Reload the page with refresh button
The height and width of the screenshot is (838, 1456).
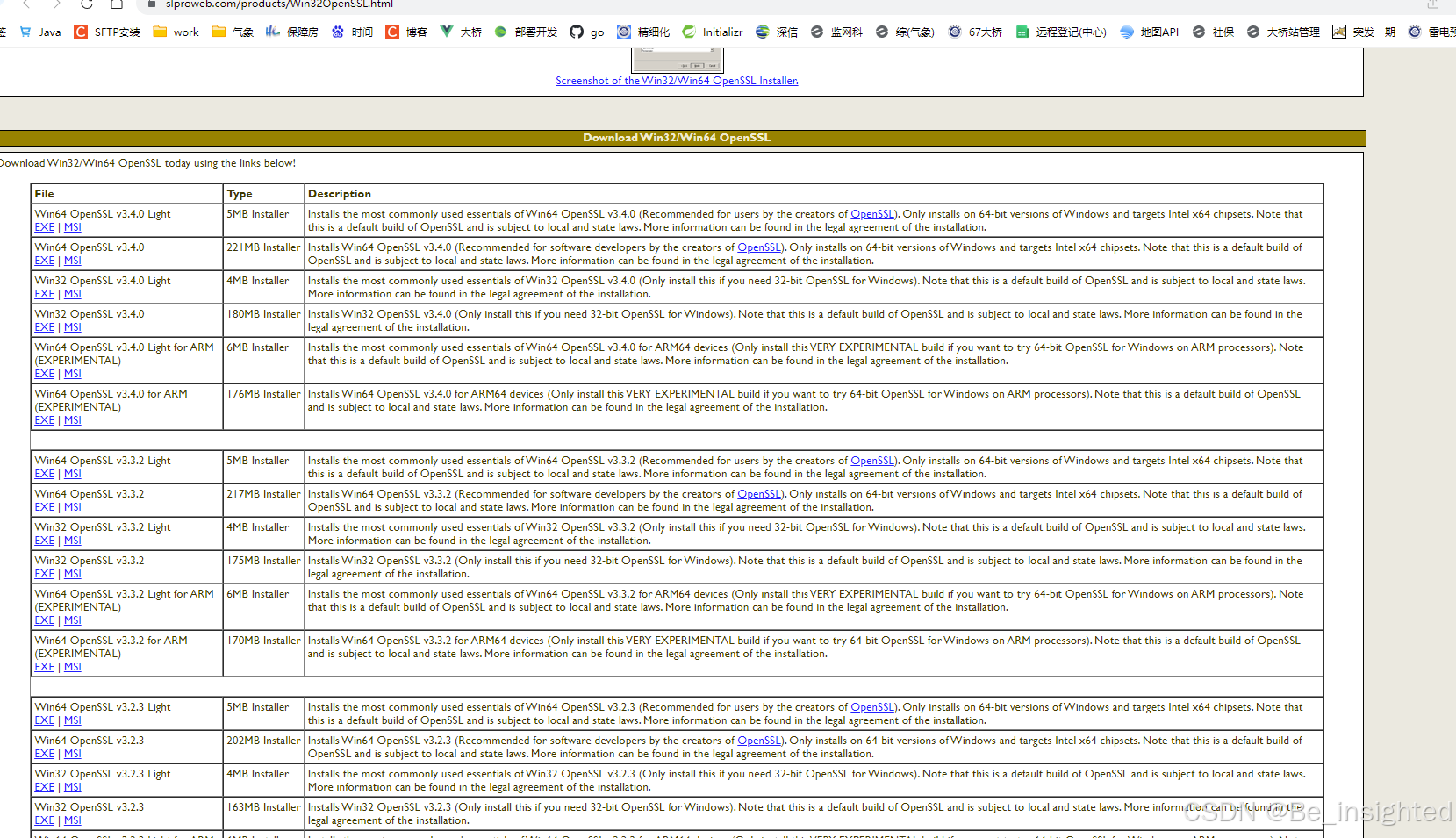pyautogui.click(x=87, y=4)
